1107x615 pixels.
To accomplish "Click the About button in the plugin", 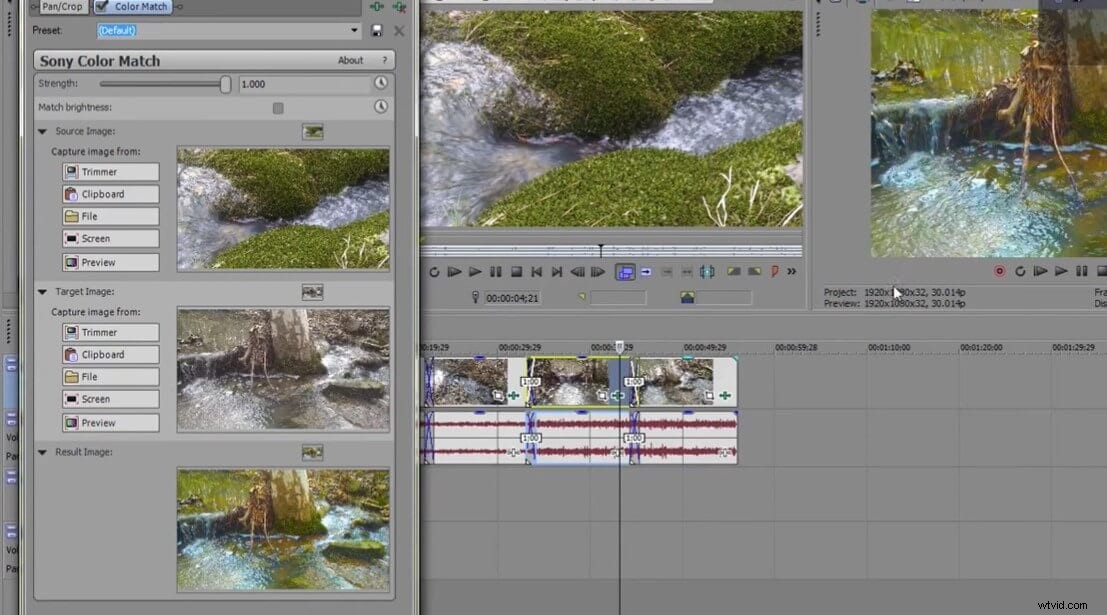I will (x=351, y=60).
